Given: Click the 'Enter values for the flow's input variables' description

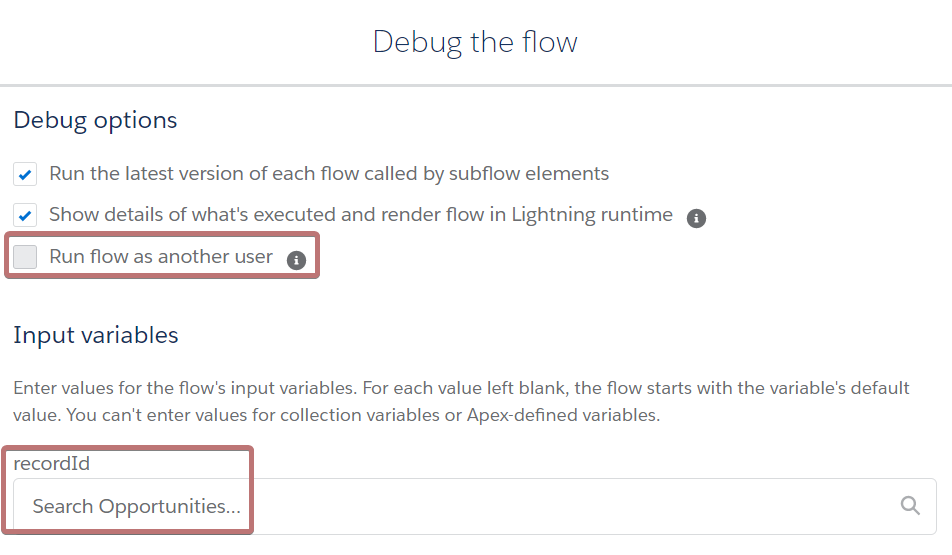Looking at the screenshot, I should pyautogui.click(x=461, y=401).
